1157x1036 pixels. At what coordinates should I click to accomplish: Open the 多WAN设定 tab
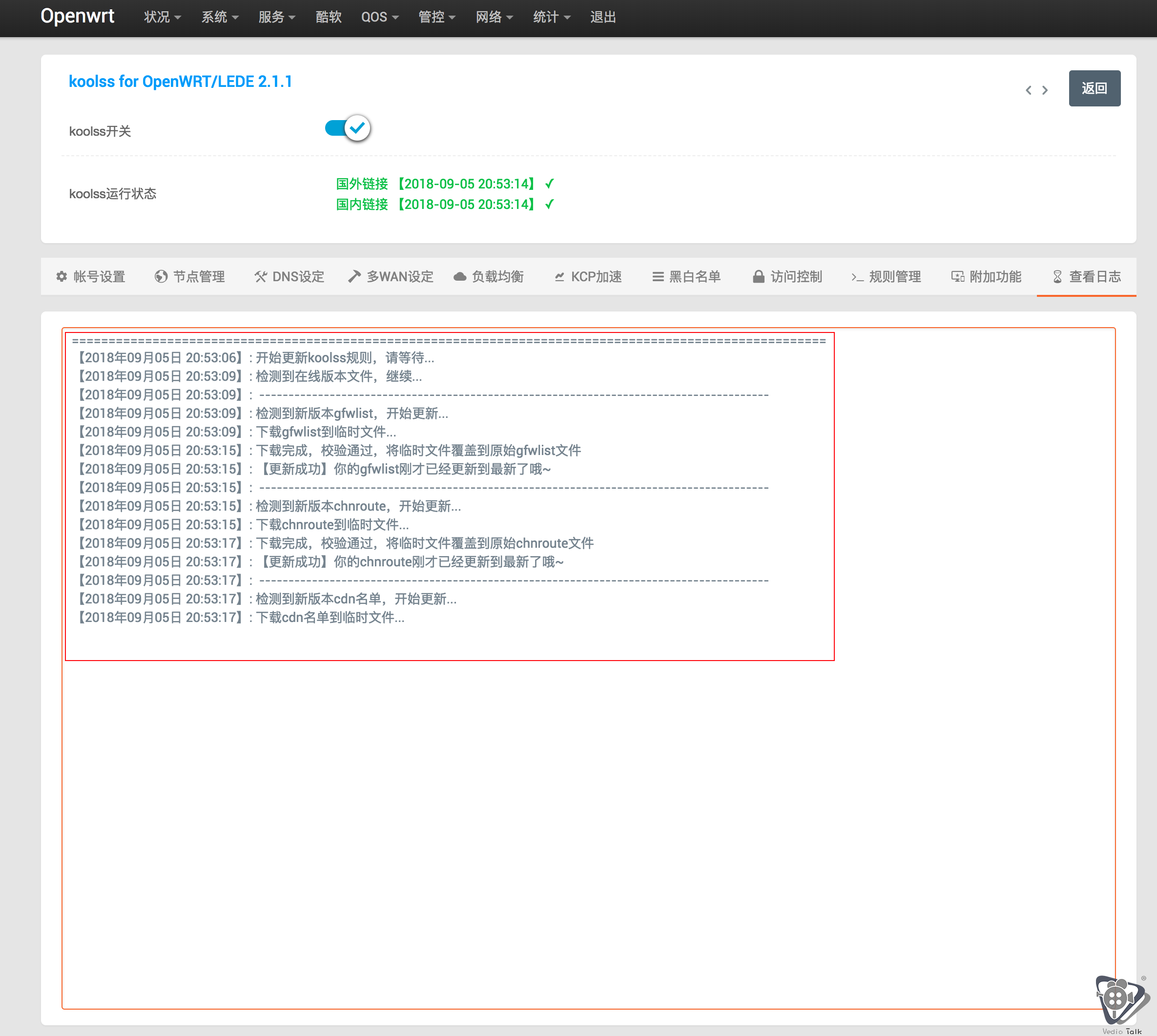point(391,277)
